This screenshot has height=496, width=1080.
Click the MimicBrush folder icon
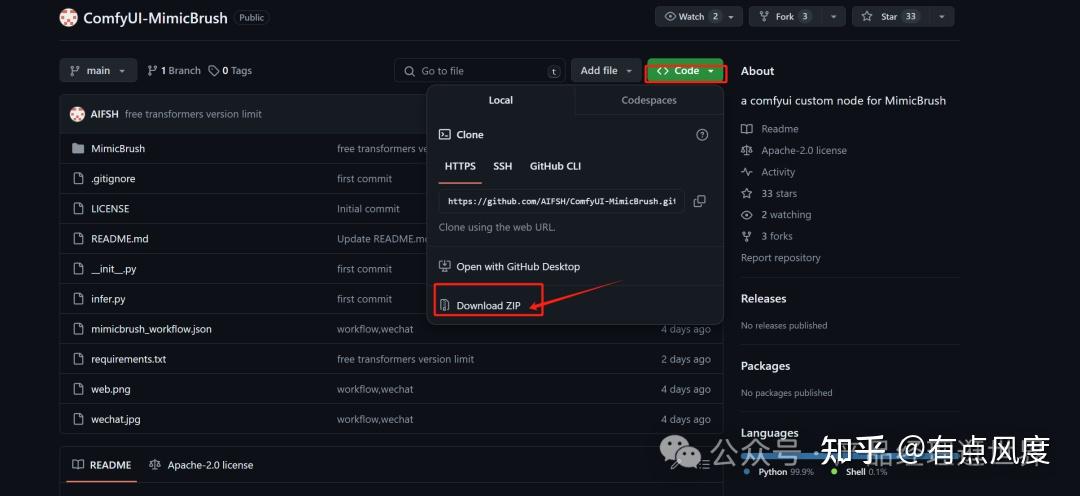(78, 149)
